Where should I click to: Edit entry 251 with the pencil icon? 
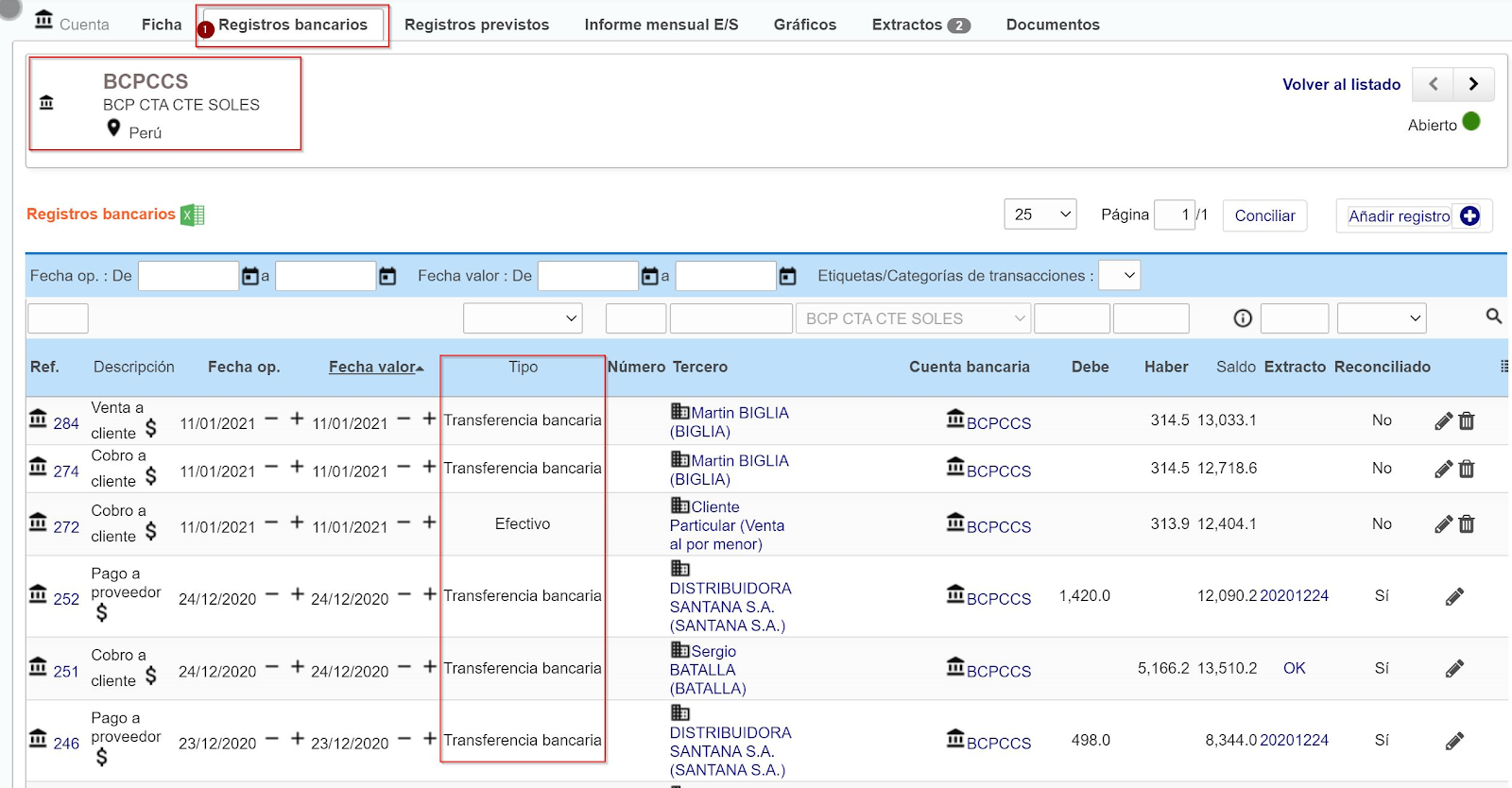point(1454,669)
